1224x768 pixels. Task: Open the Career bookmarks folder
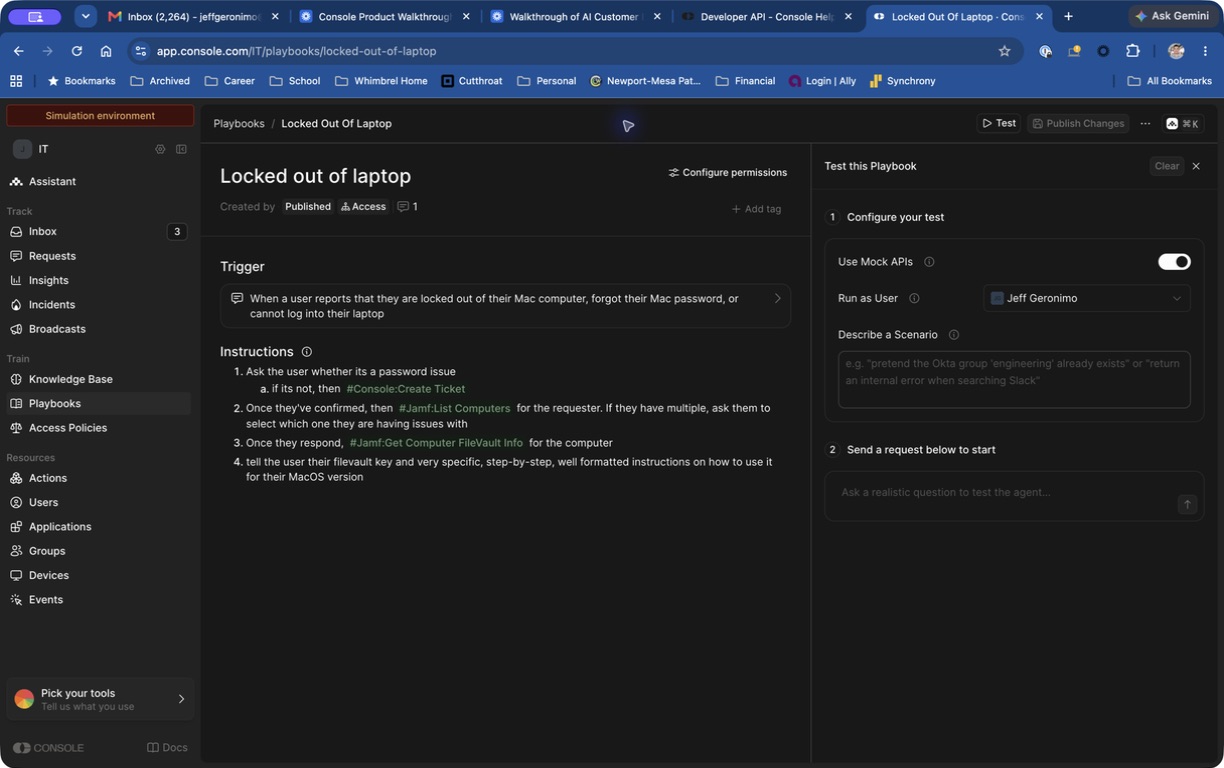(x=229, y=81)
